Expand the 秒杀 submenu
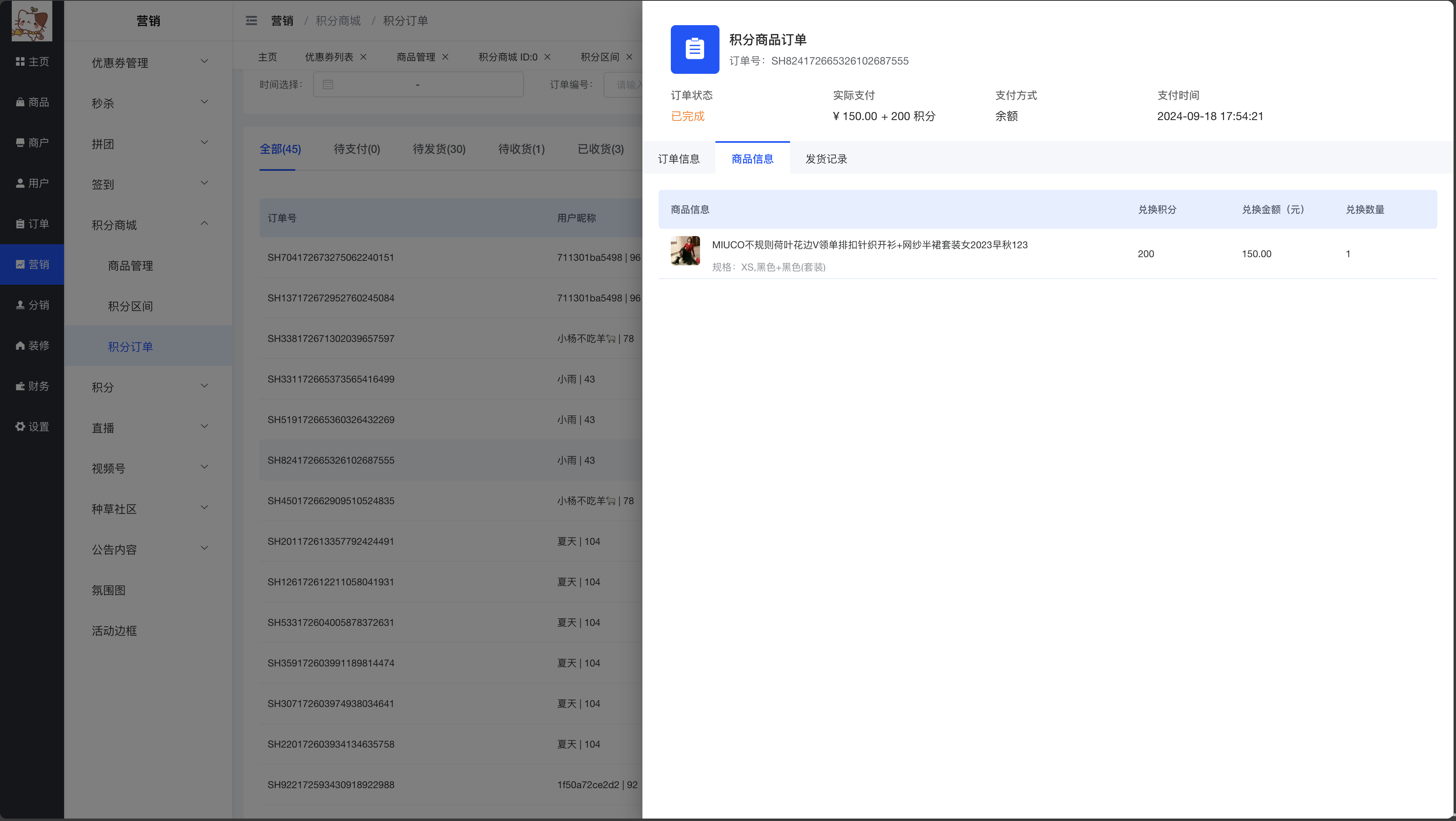The image size is (1456, 821). click(149, 103)
